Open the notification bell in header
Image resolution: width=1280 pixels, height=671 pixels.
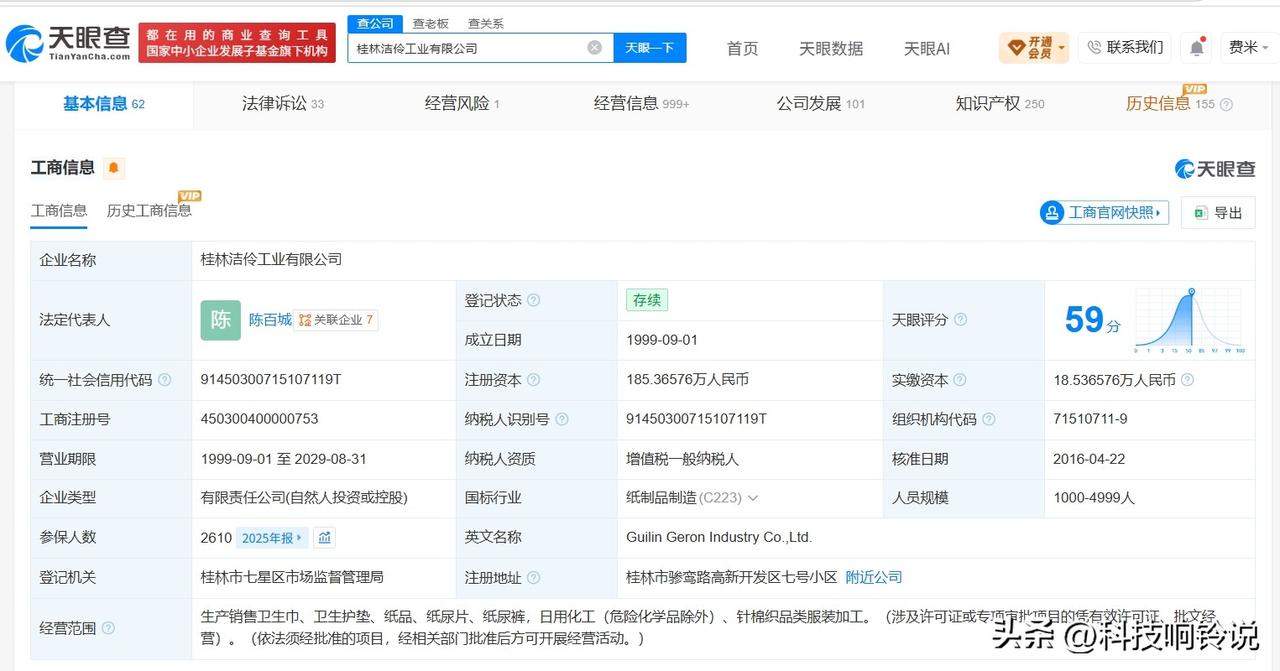[x=1197, y=47]
